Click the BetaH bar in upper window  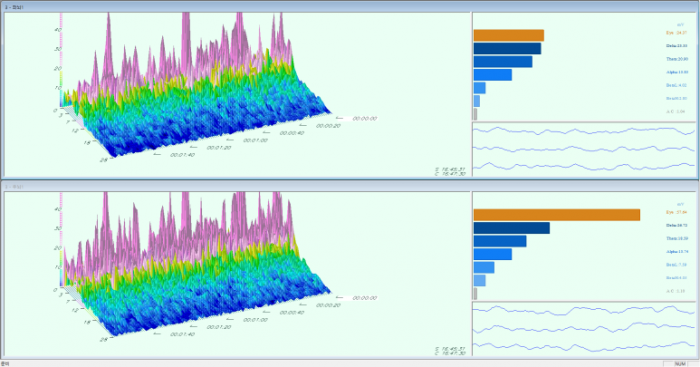pos(477,101)
